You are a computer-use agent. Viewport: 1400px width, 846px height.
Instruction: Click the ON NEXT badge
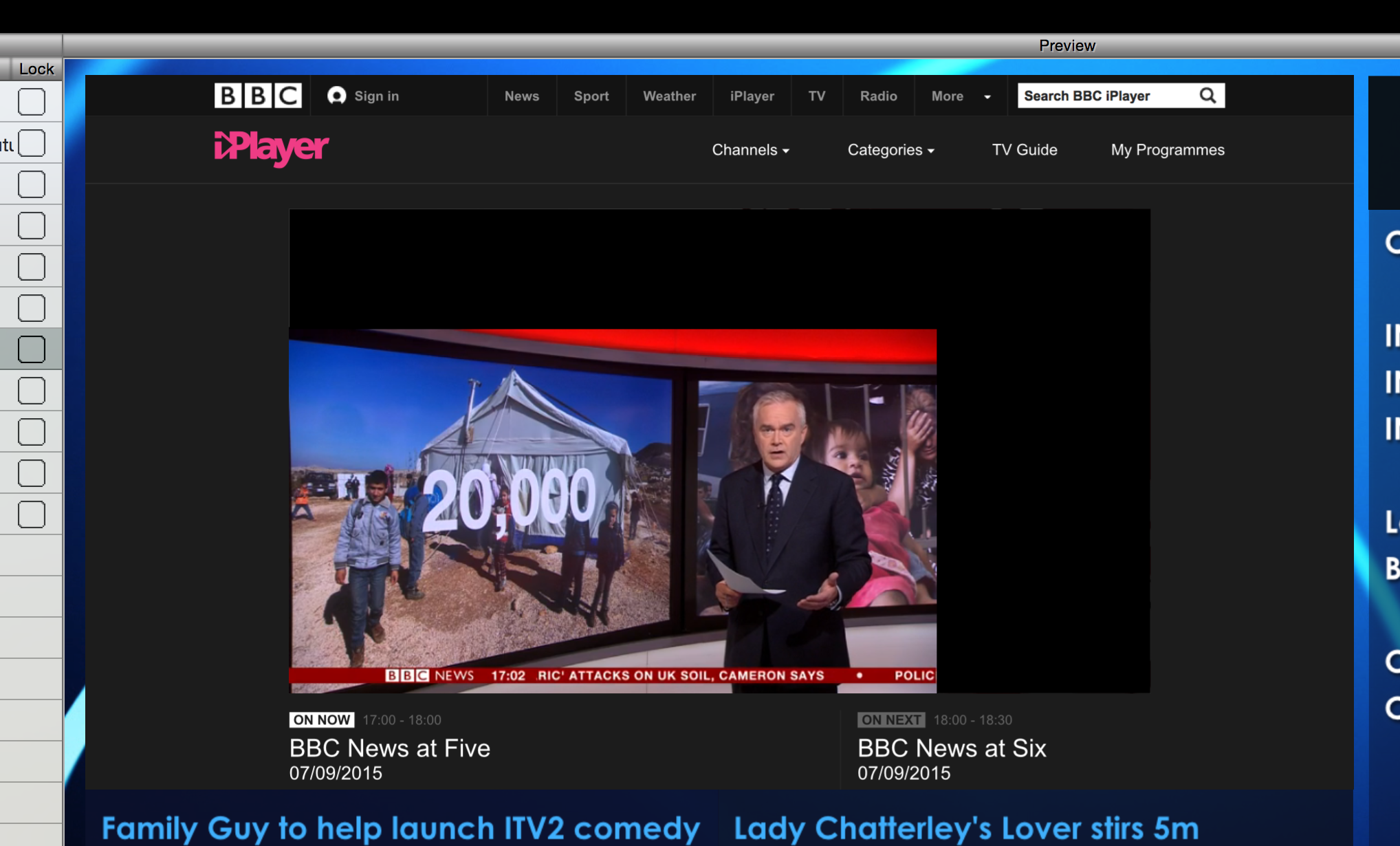coord(891,720)
